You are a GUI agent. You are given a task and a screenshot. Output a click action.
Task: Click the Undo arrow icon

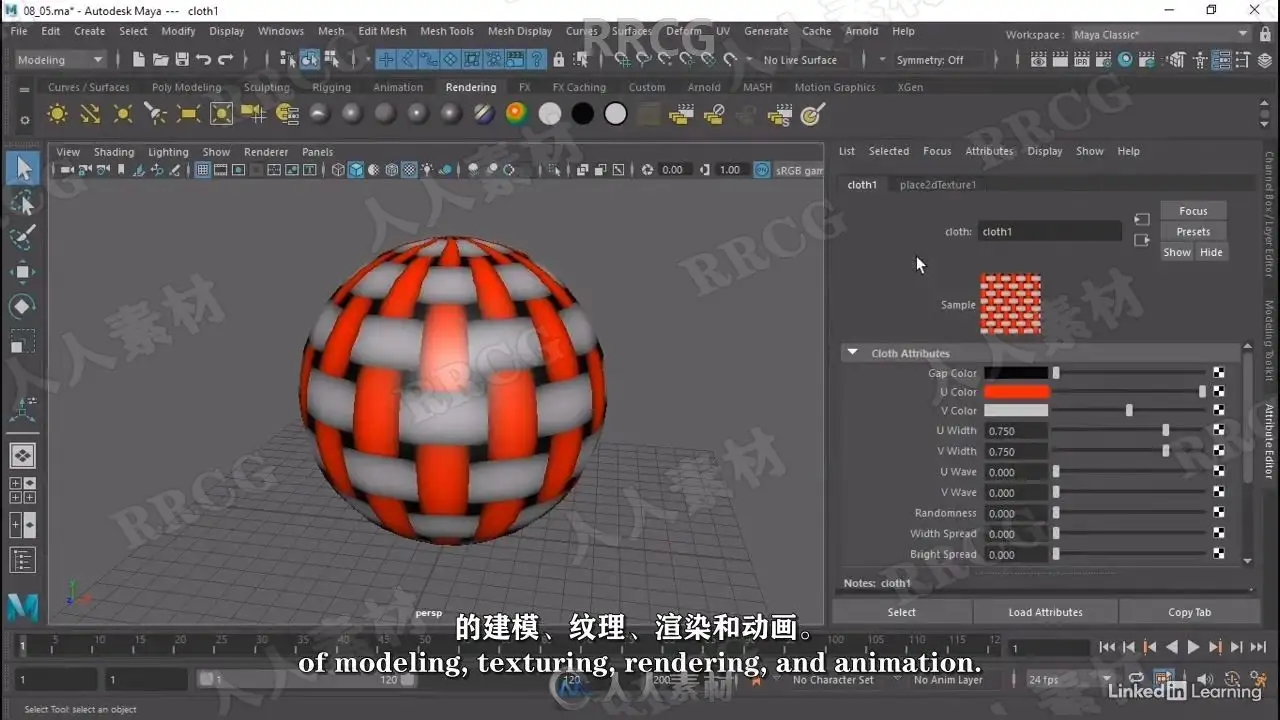point(204,60)
